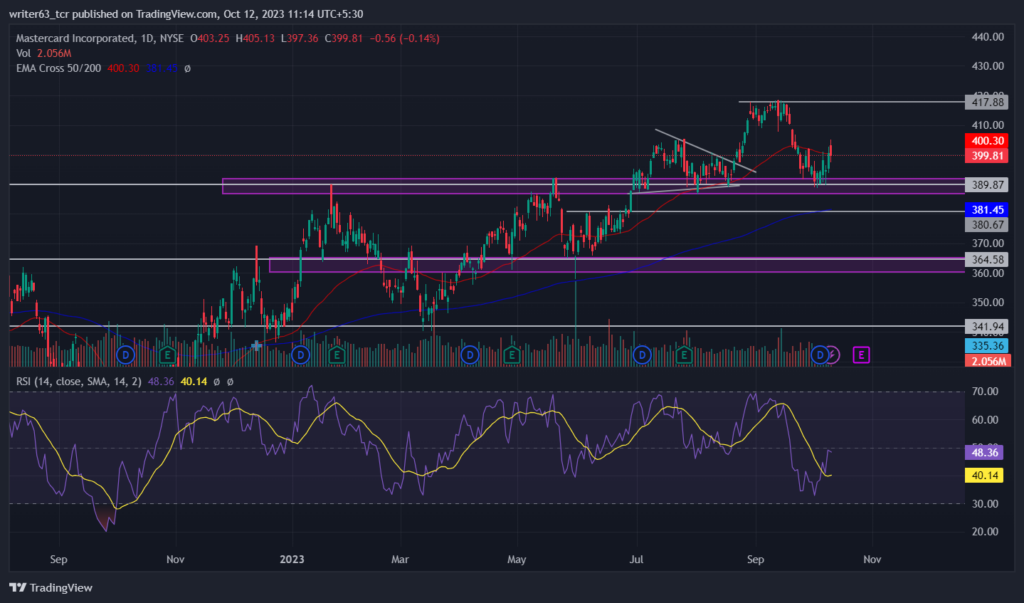The width and height of the screenshot is (1024, 603).
Task: Click the May label on the time axis
Action: click(517, 559)
